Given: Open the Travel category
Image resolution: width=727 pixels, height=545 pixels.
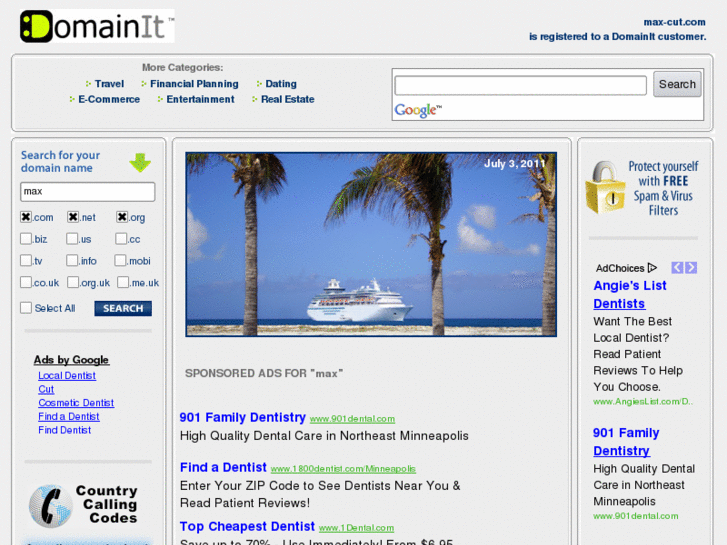Looking at the screenshot, I should tap(109, 84).
